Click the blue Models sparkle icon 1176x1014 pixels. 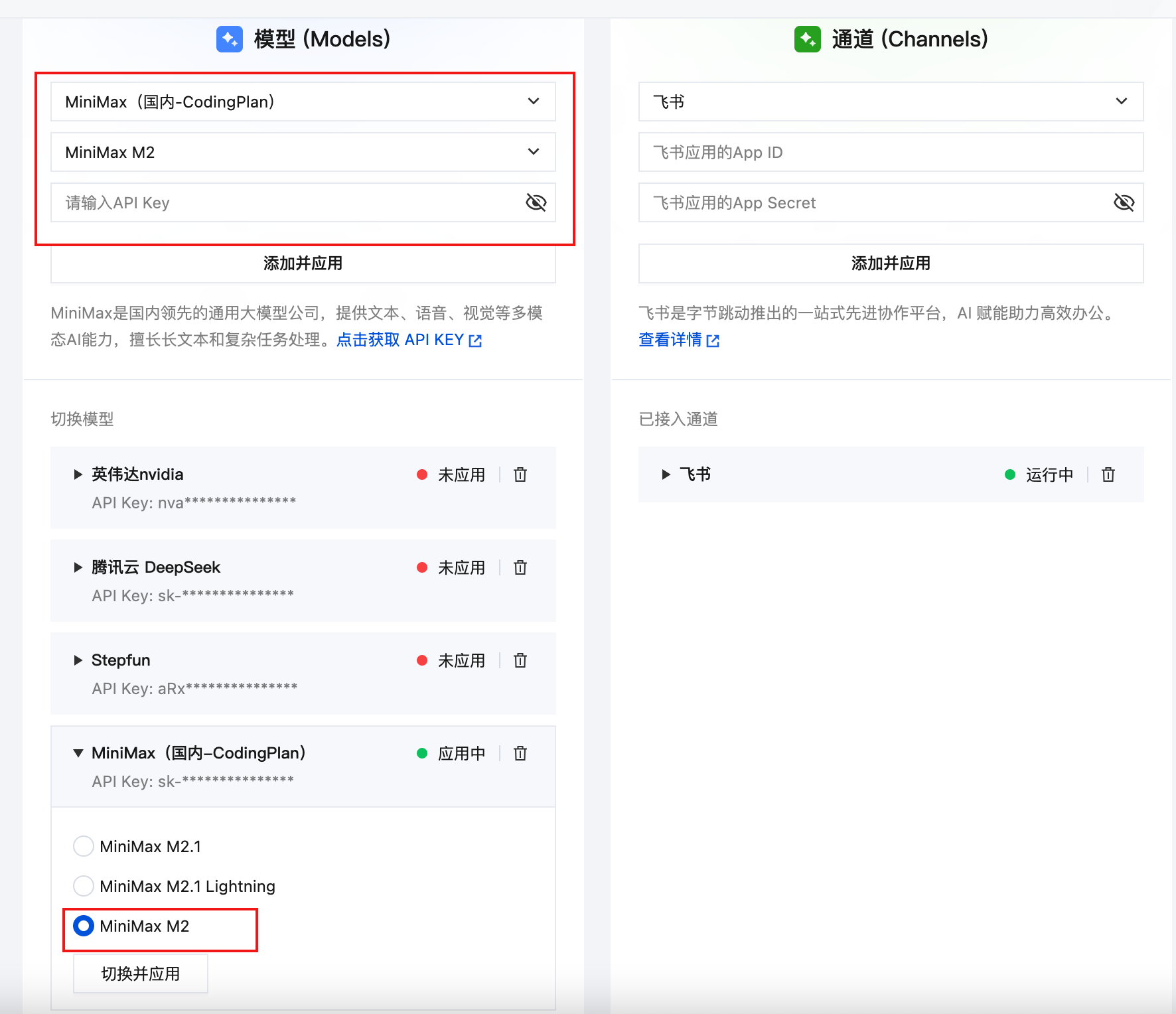(230, 39)
